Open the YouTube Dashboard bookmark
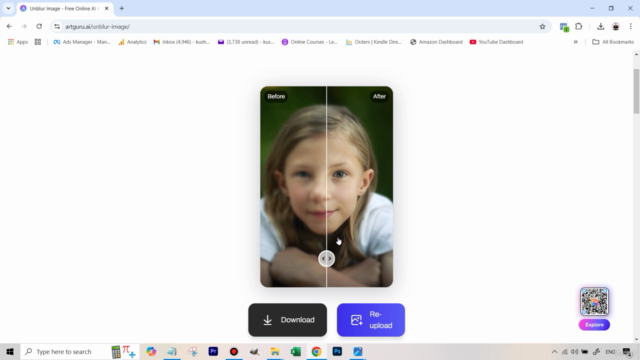The image size is (640, 360). point(496,42)
